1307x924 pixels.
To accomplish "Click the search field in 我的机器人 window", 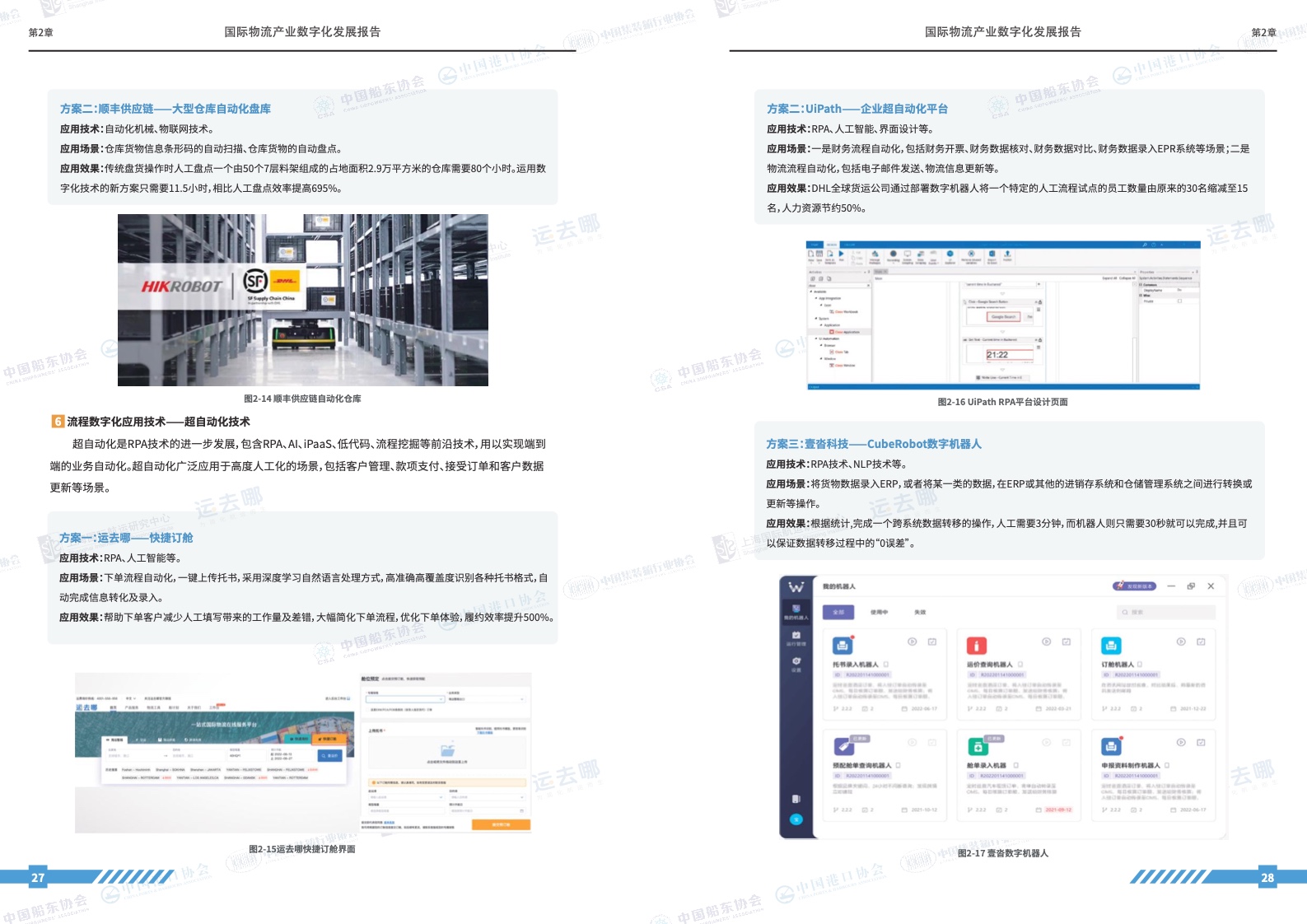I will tap(1166, 613).
